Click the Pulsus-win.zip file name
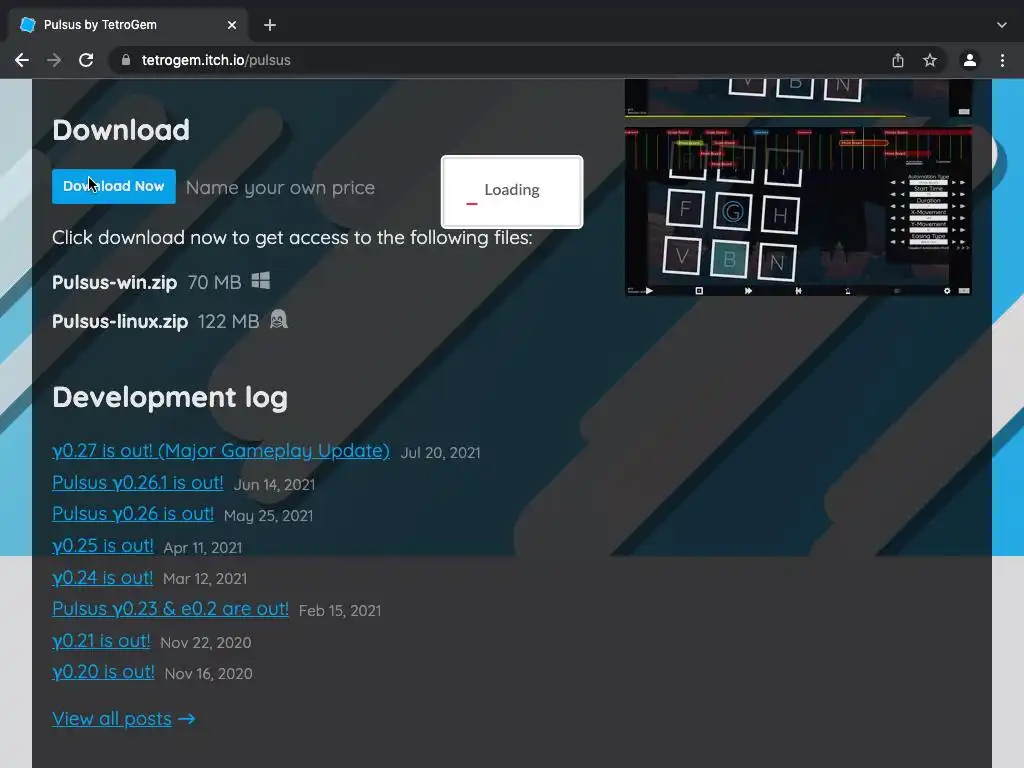The width and height of the screenshot is (1024, 768). 115,282
